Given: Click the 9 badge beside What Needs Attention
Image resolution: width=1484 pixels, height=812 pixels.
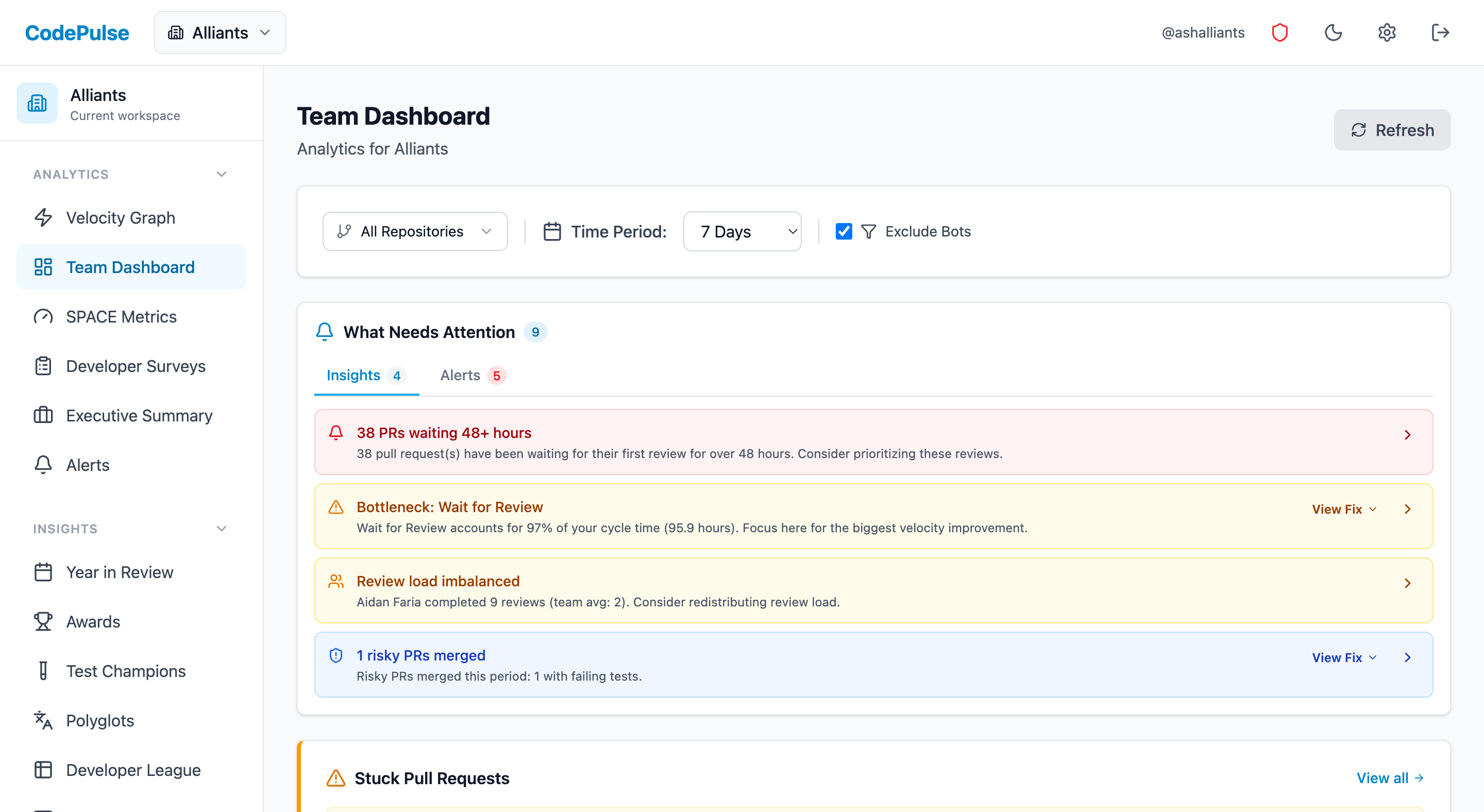Looking at the screenshot, I should [x=535, y=332].
